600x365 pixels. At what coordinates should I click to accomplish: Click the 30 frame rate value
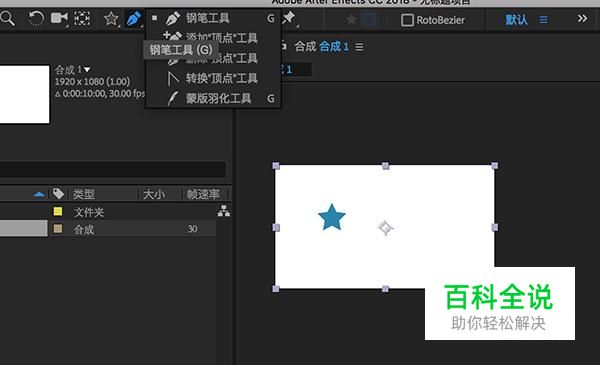[192, 229]
